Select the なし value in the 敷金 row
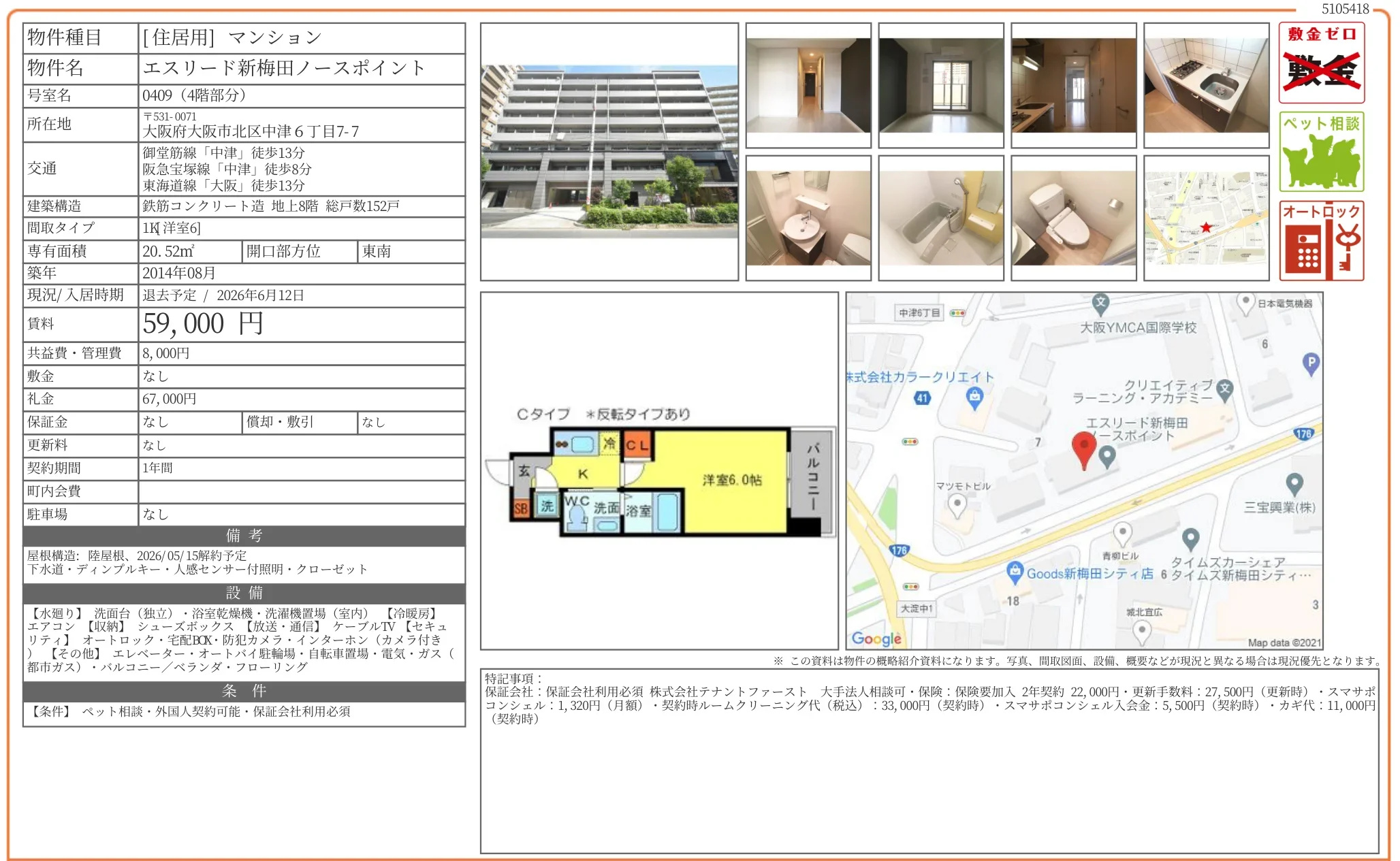 point(157,376)
